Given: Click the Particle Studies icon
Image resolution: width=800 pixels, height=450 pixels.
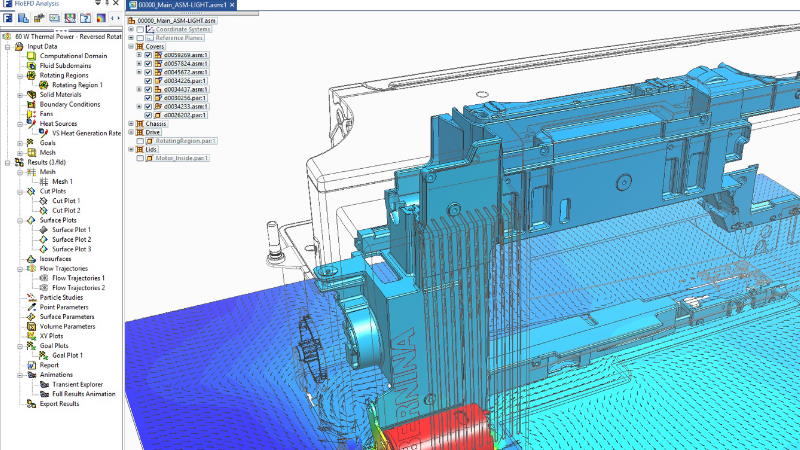Looking at the screenshot, I should [x=31, y=297].
